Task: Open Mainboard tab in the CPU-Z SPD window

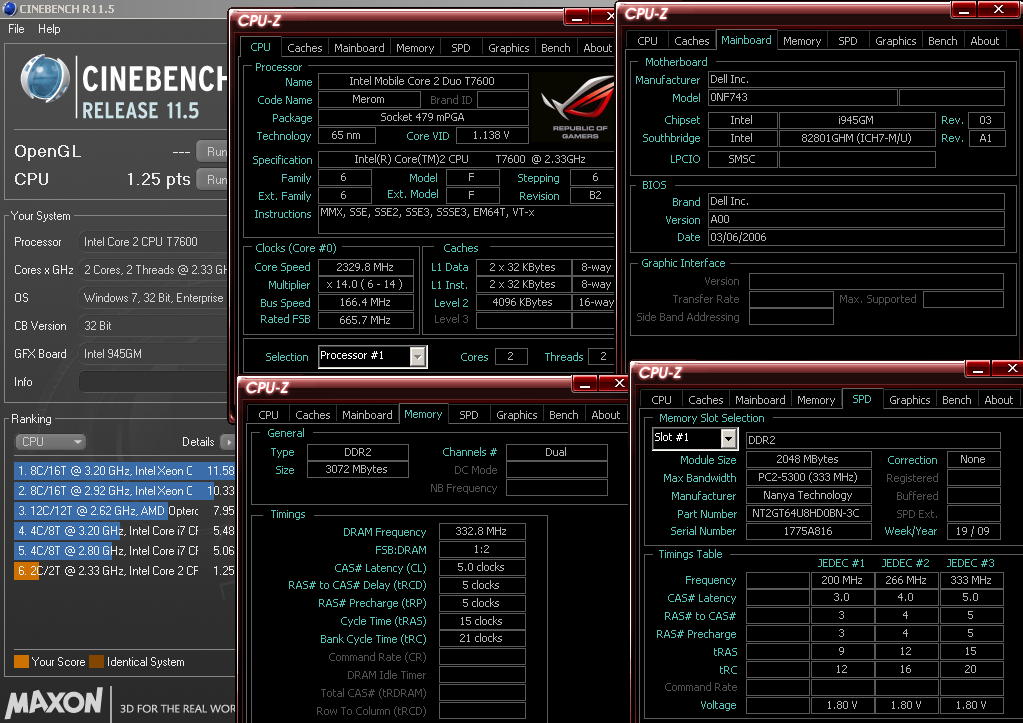Action: (760, 400)
